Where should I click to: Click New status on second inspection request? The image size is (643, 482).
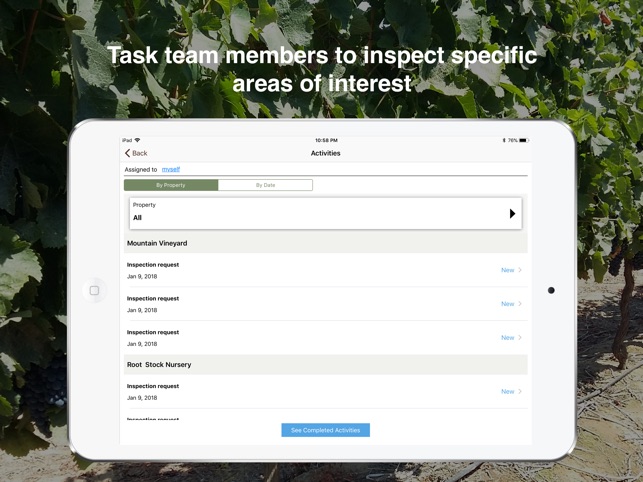[x=507, y=304]
